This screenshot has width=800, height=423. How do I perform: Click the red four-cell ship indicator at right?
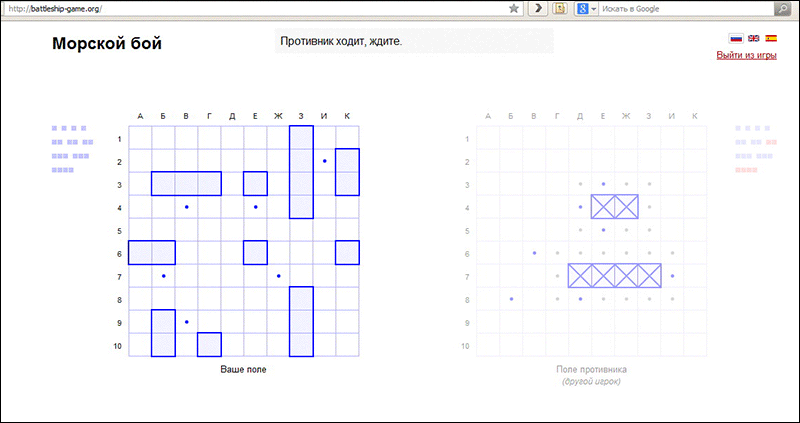click(x=746, y=170)
